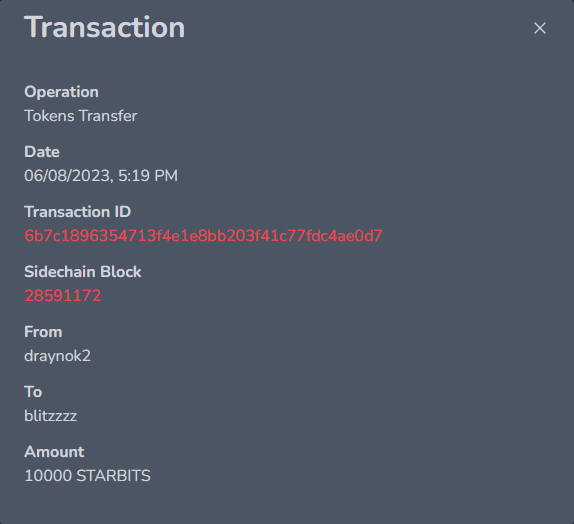Click the date value 06/08/2023
Viewport: 574px width, 524px height.
tap(68, 176)
